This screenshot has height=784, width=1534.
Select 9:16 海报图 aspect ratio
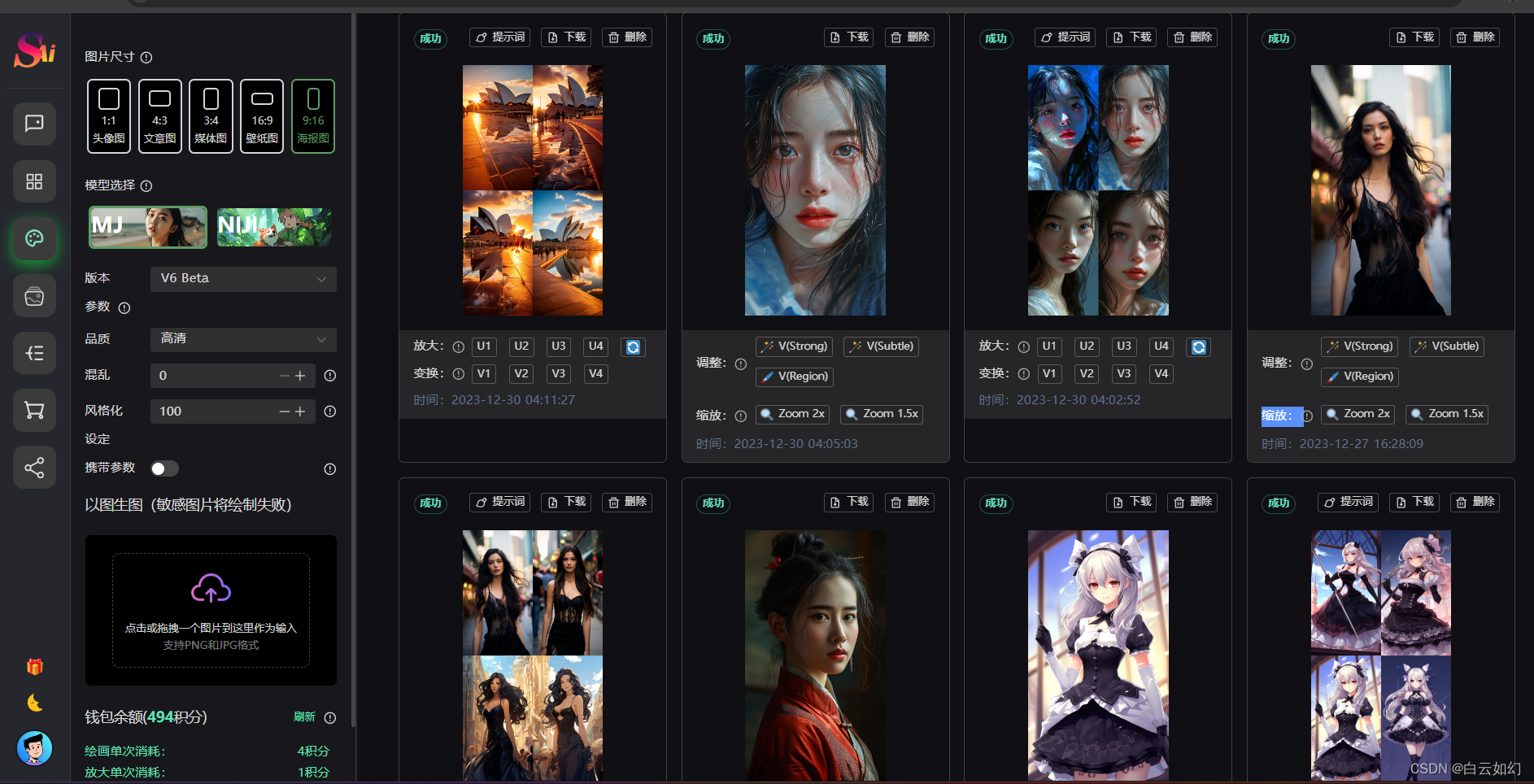[x=313, y=116]
